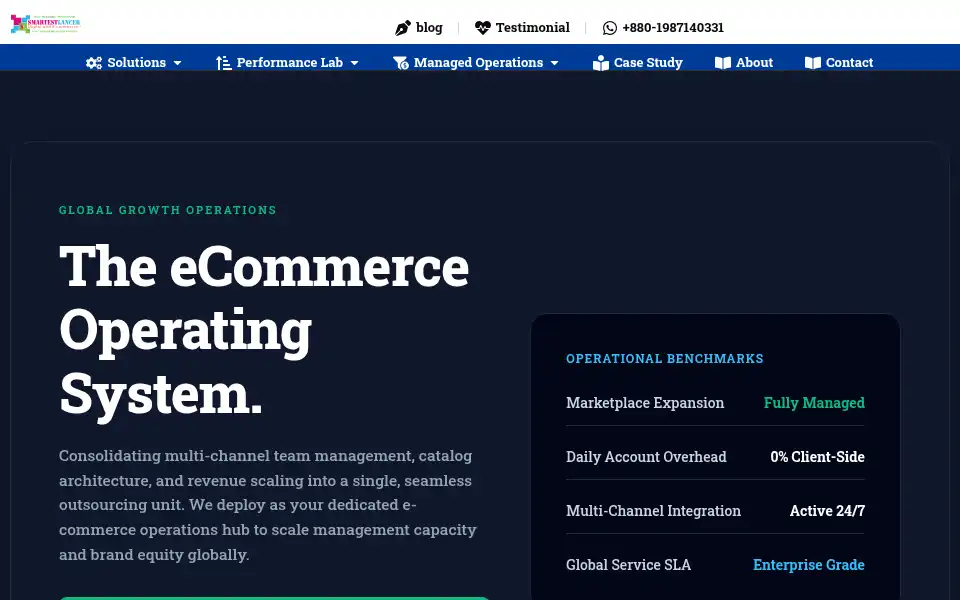This screenshot has width=960, height=600.
Task: Click the Testimonial heart icon
Action: point(482,28)
